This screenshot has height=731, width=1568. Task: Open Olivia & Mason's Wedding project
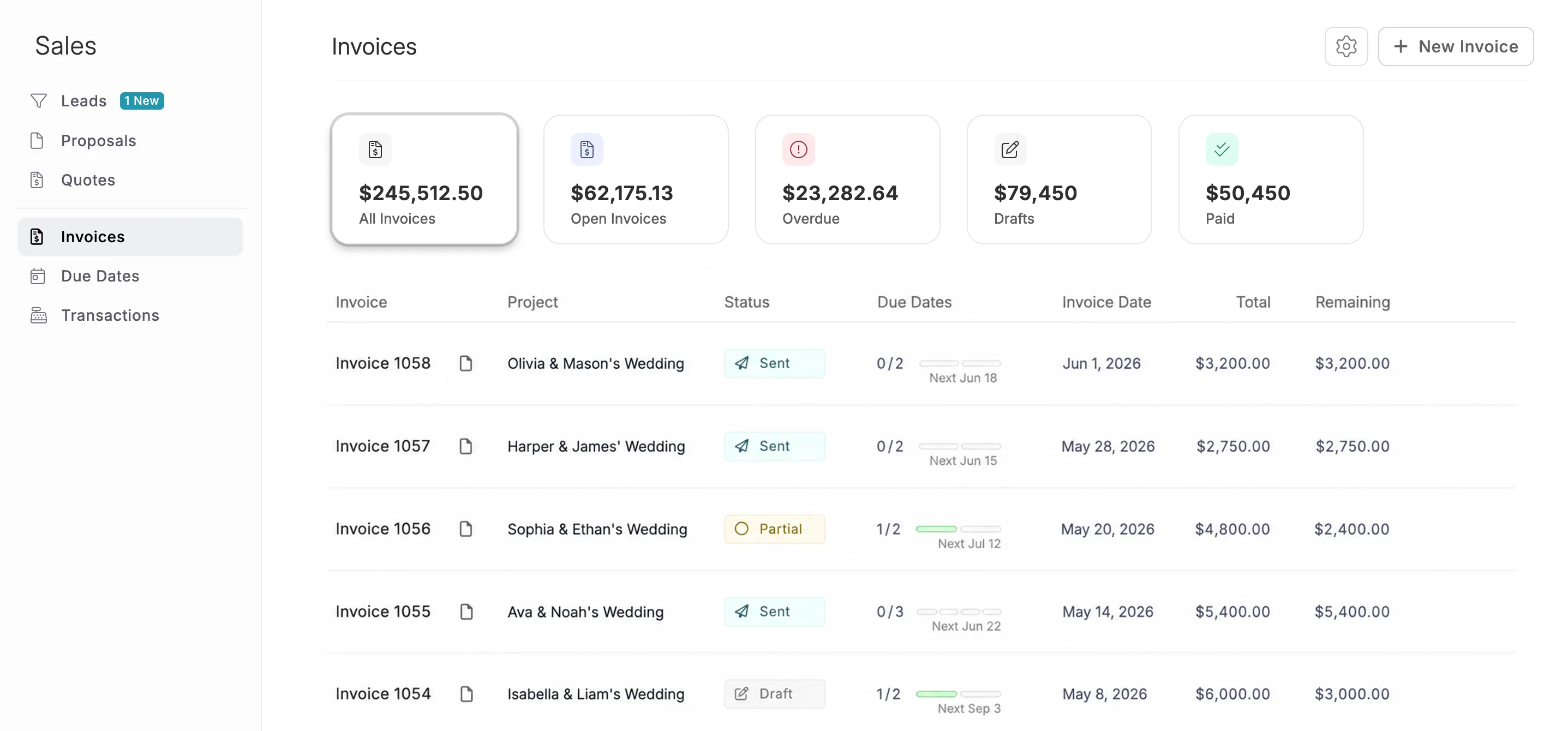[x=595, y=363]
